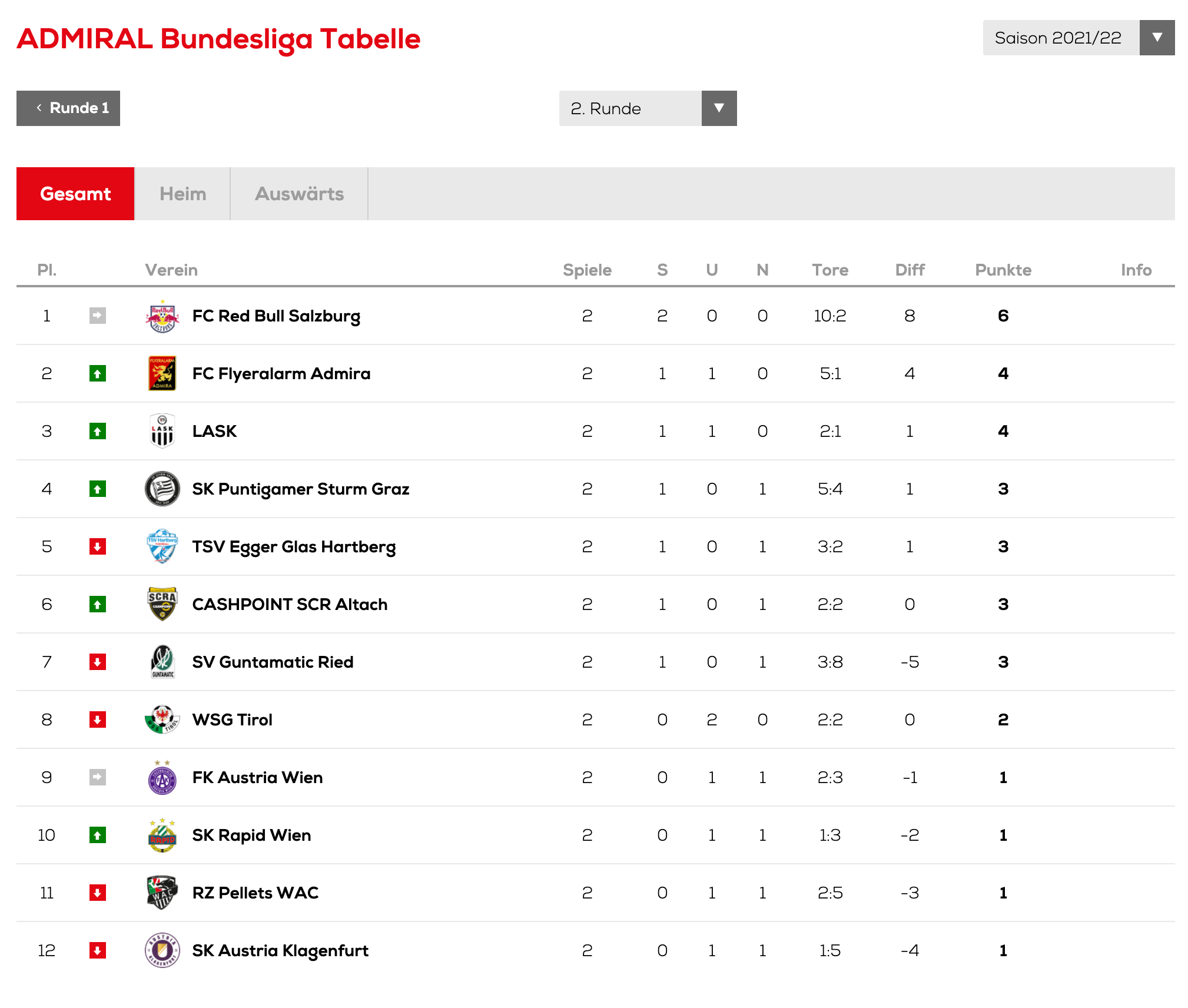Screen dimensions: 1188x1008
Task: Click the SK Rapid Wien logo
Action: tap(162, 835)
